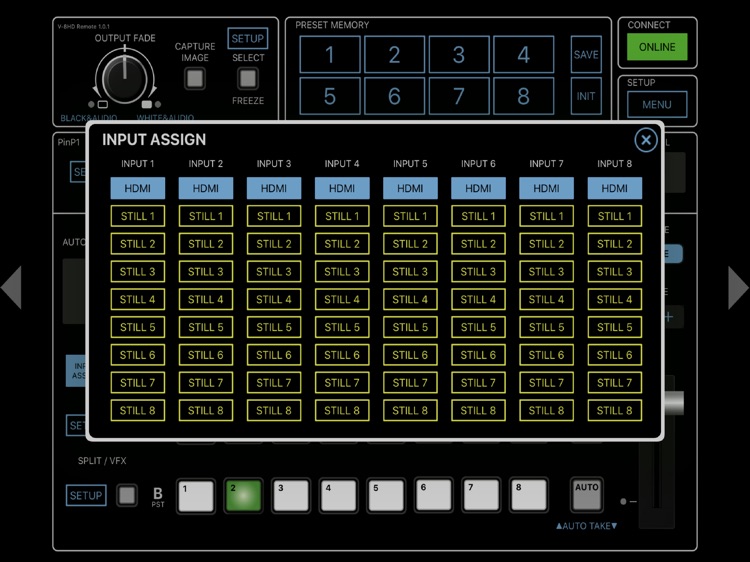Viewport: 750px width, 562px height.
Task: Recall Preset Memory 8
Action: (x=523, y=96)
